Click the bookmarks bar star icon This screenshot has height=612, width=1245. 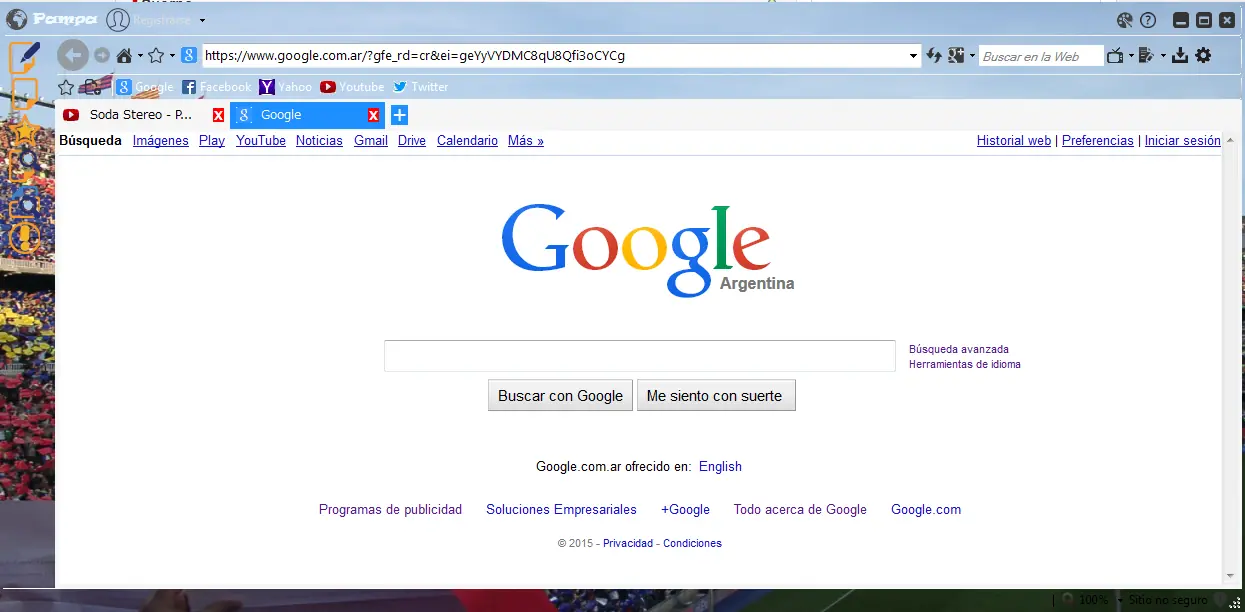coord(66,87)
